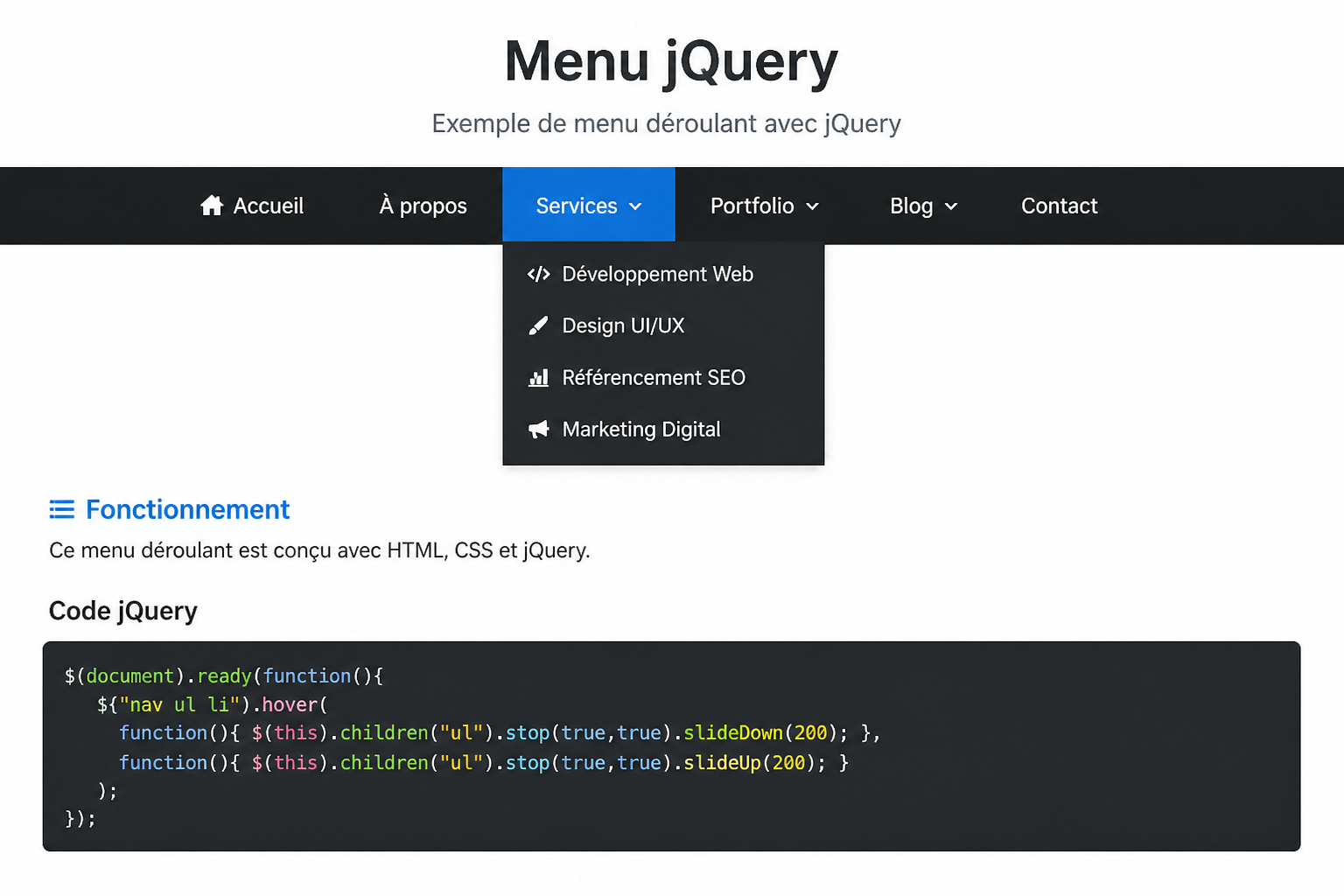Image resolution: width=1344 pixels, height=896 pixels.
Task: Open the Contact menu item
Action: 1059,206
